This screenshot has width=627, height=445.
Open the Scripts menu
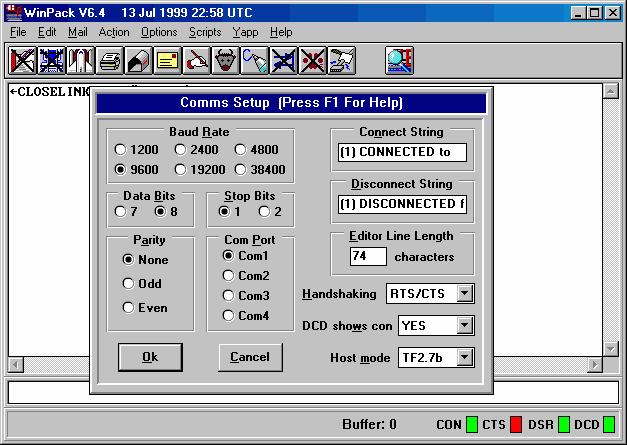click(205, 32)
